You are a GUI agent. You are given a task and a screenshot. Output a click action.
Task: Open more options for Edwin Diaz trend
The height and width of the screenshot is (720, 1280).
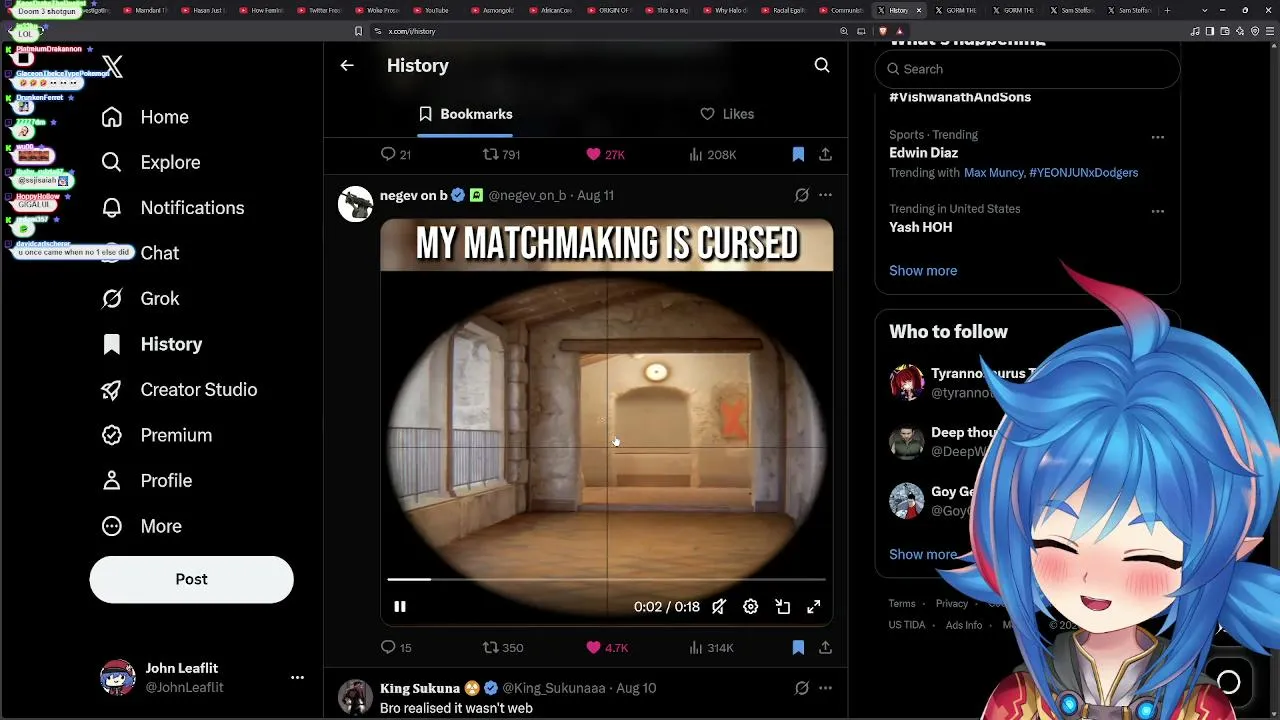coord(1157,137)
